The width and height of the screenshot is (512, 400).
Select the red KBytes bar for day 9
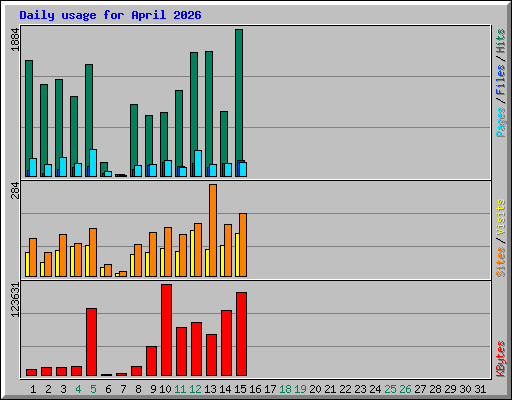(x=151, y=361)
